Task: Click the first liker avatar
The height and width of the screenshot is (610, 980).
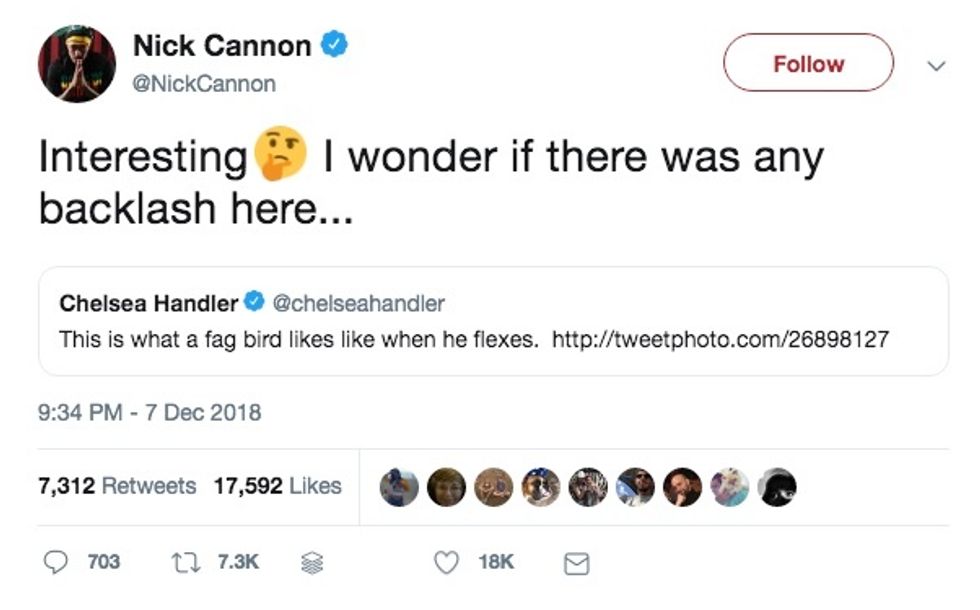Action: (399, 487)
